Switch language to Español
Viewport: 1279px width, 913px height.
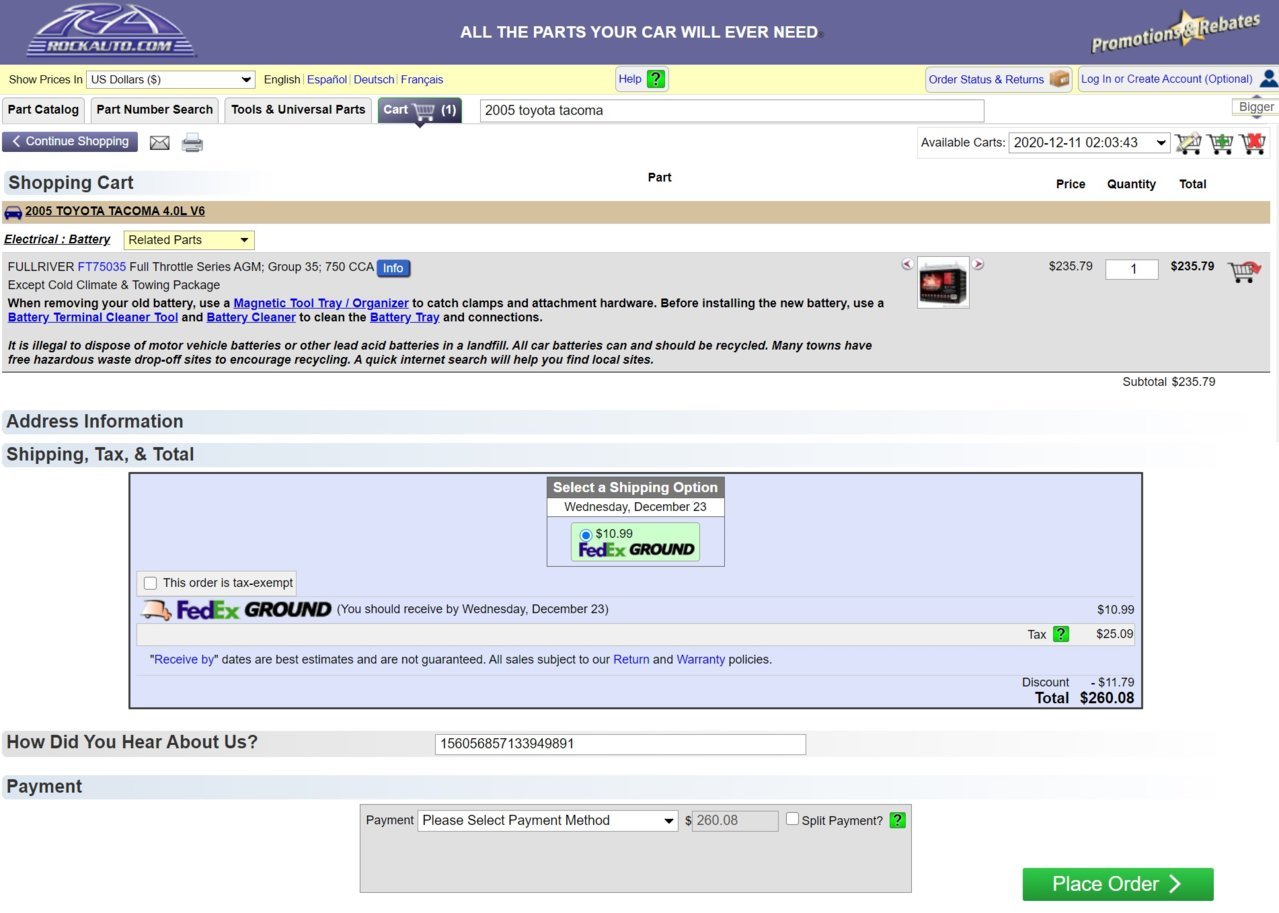[327, 79]
